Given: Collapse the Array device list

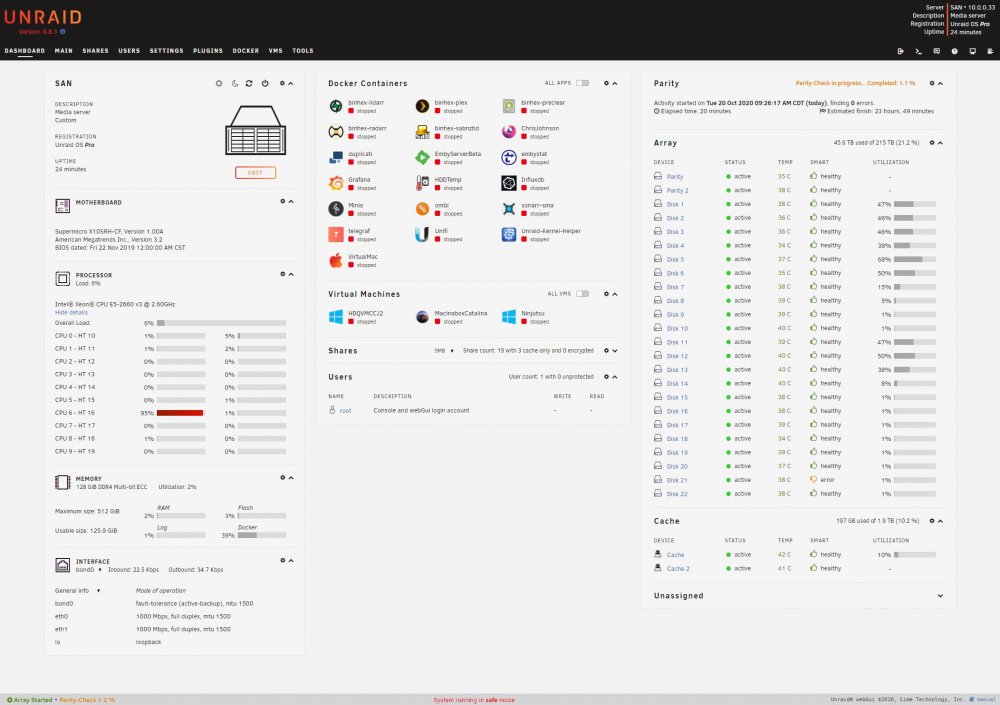Looking at the screenshot, I should tap(940, 142).
